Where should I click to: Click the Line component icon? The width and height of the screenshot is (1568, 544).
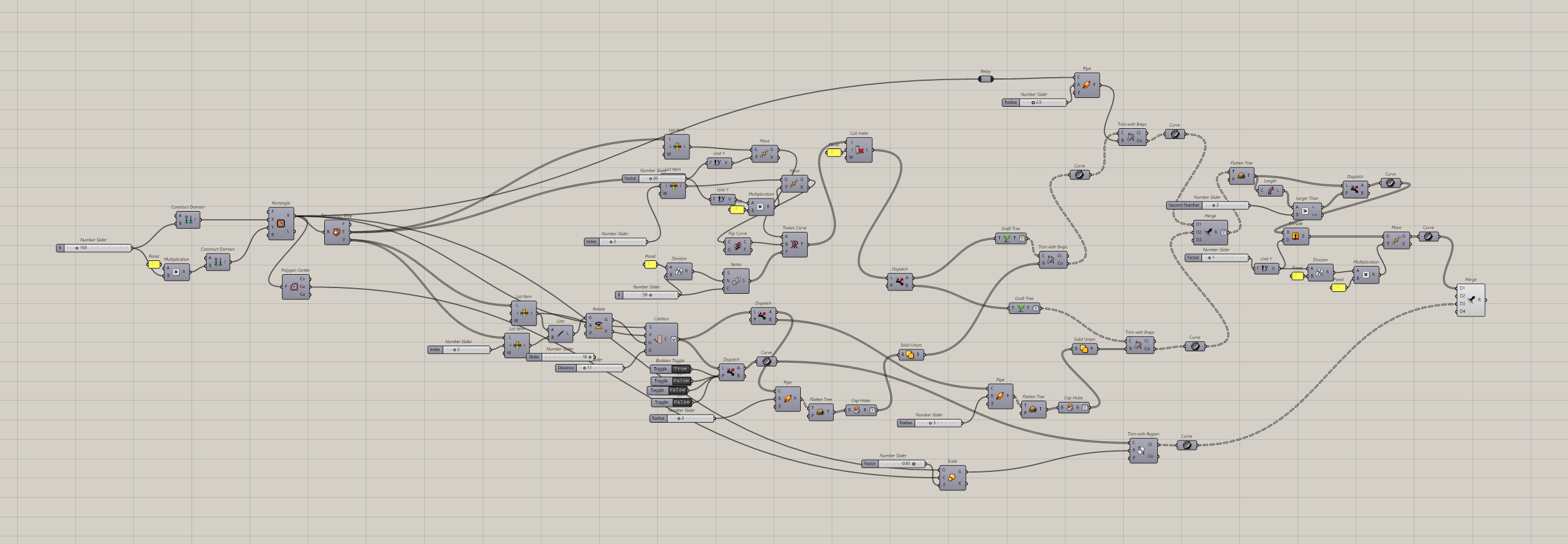pos(560,333)
